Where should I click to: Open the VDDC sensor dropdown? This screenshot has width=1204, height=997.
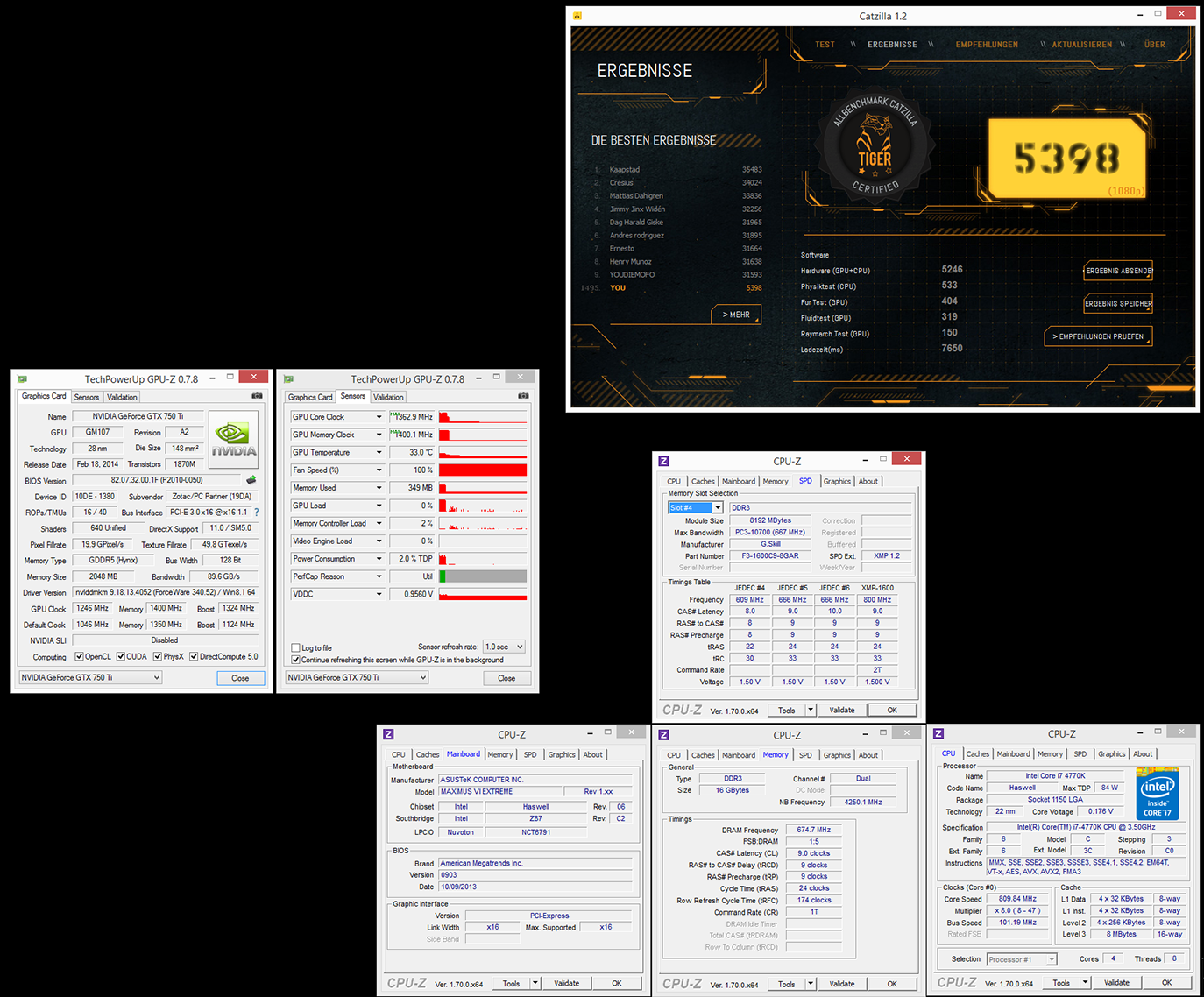point(379,594)
